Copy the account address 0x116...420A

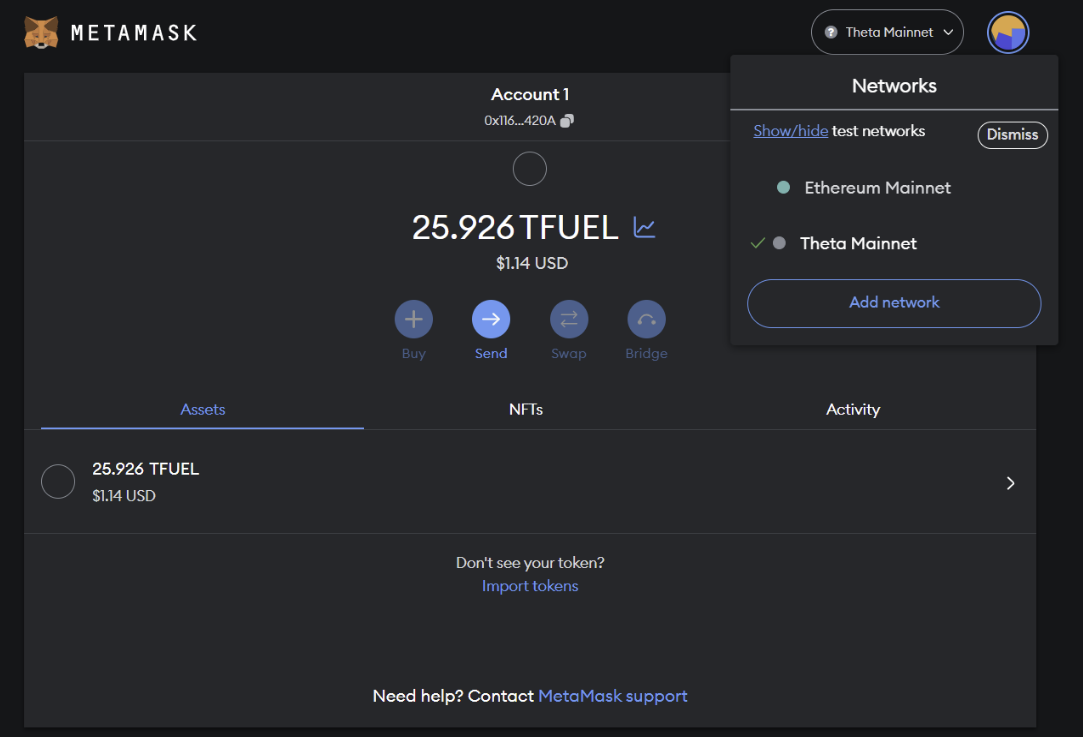pyautogui.click(x=566, y=121)
